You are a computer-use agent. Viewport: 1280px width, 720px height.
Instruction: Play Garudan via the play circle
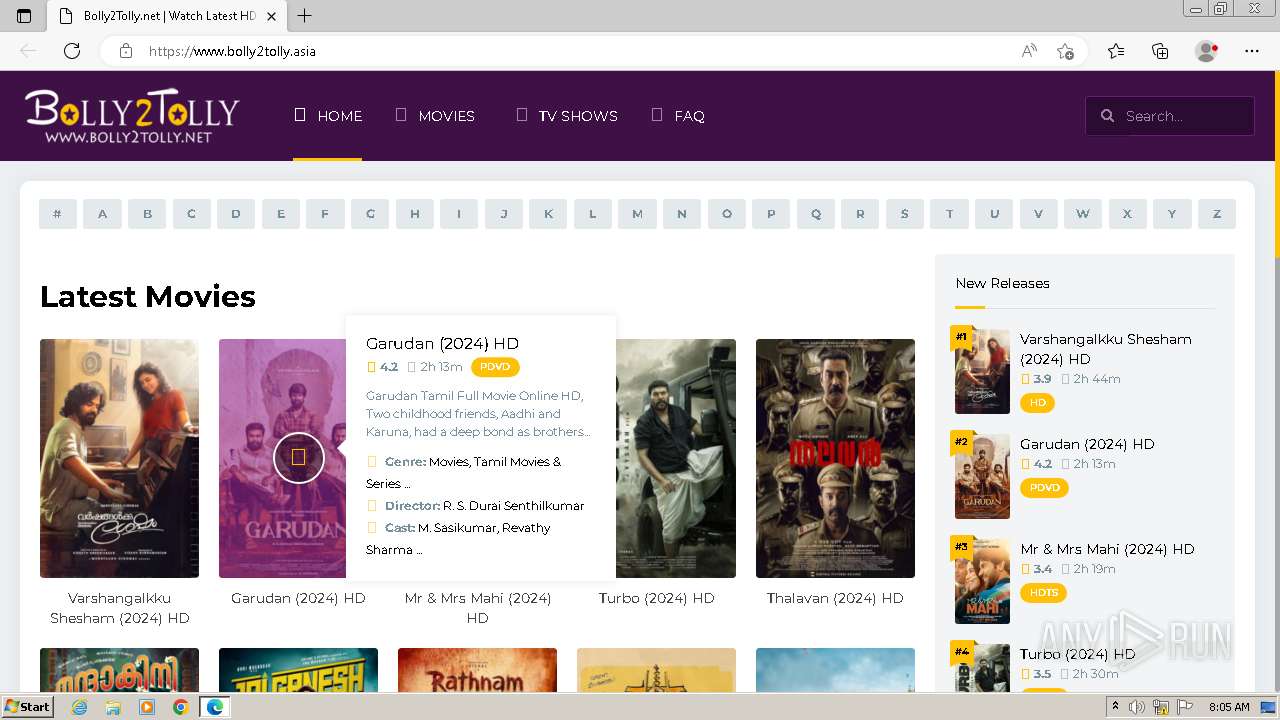tap(298, 457)
